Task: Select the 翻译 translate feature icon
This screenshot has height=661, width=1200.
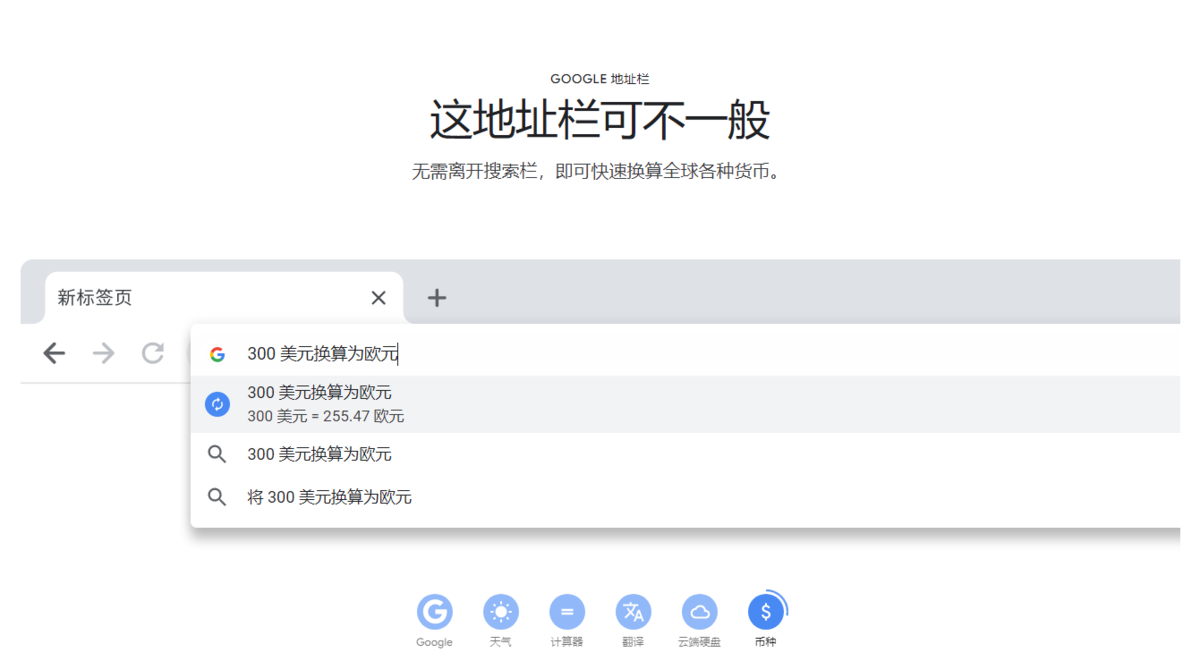Action: tap(633, 613)
